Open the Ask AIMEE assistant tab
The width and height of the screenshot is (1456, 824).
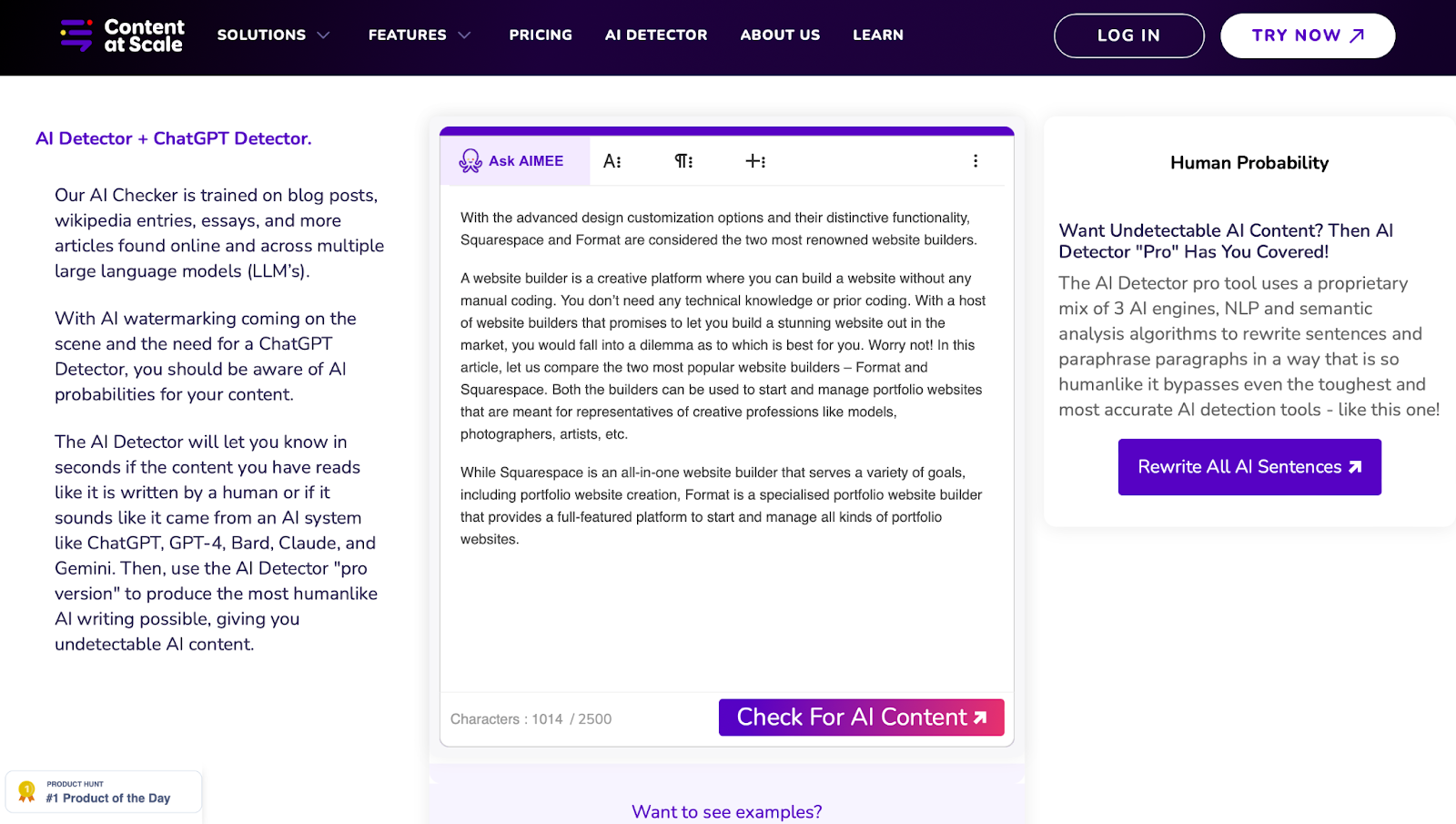(x=515, y=161)
